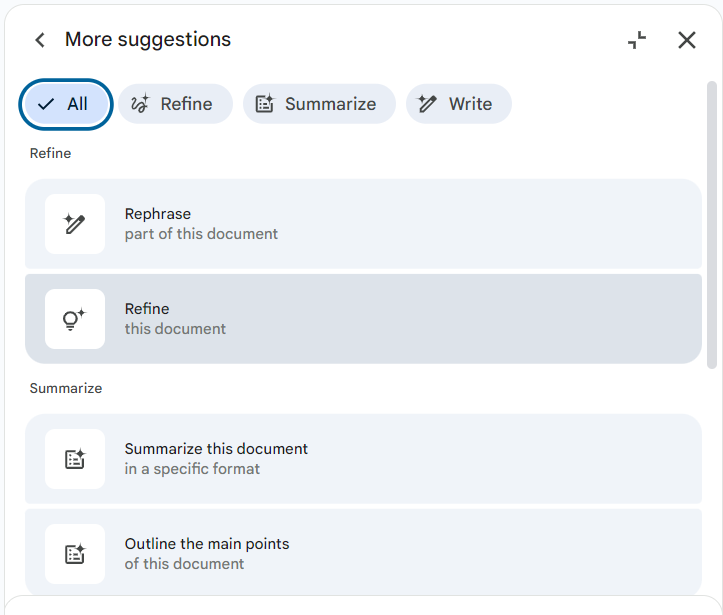Select Outline the main points suggestion
The width and height of the screenshot is (723, 615).
pos(363,552)
